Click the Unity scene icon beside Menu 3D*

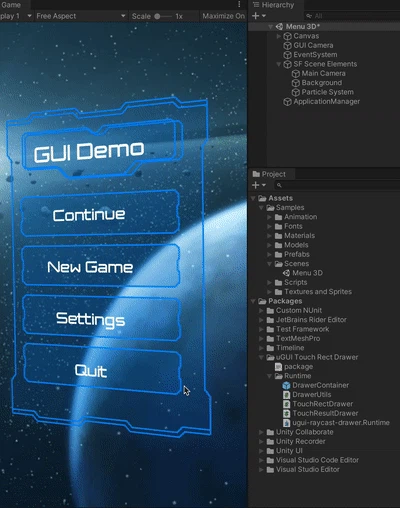(x=279, y=27)
